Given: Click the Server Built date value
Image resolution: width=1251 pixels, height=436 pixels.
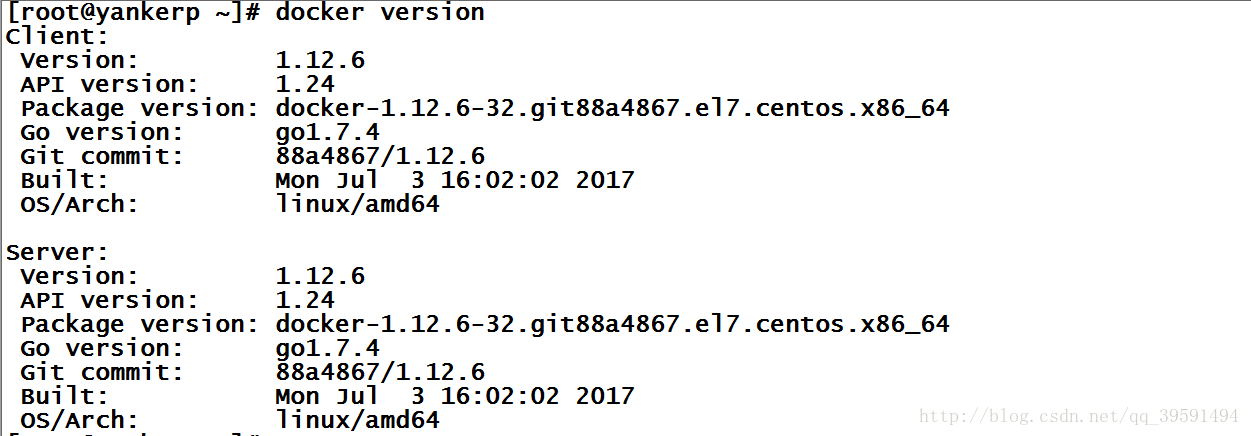Looking at the screenshot, I should (455, 396).
